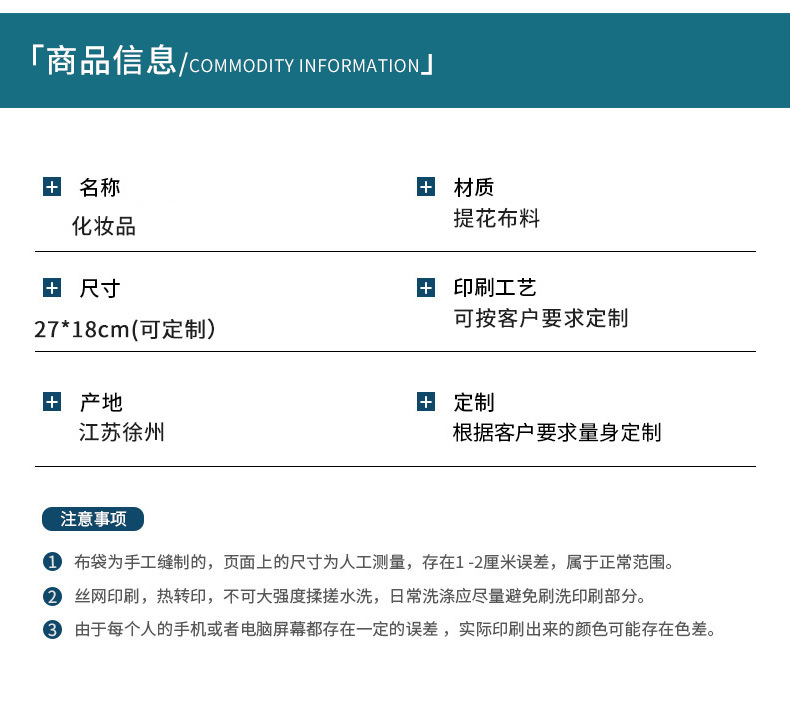The height and width of the screenshot is (720, 790).
Task: Click the numbered circle 2 icon
Action: pyautogui.click(x=52, y=597)
